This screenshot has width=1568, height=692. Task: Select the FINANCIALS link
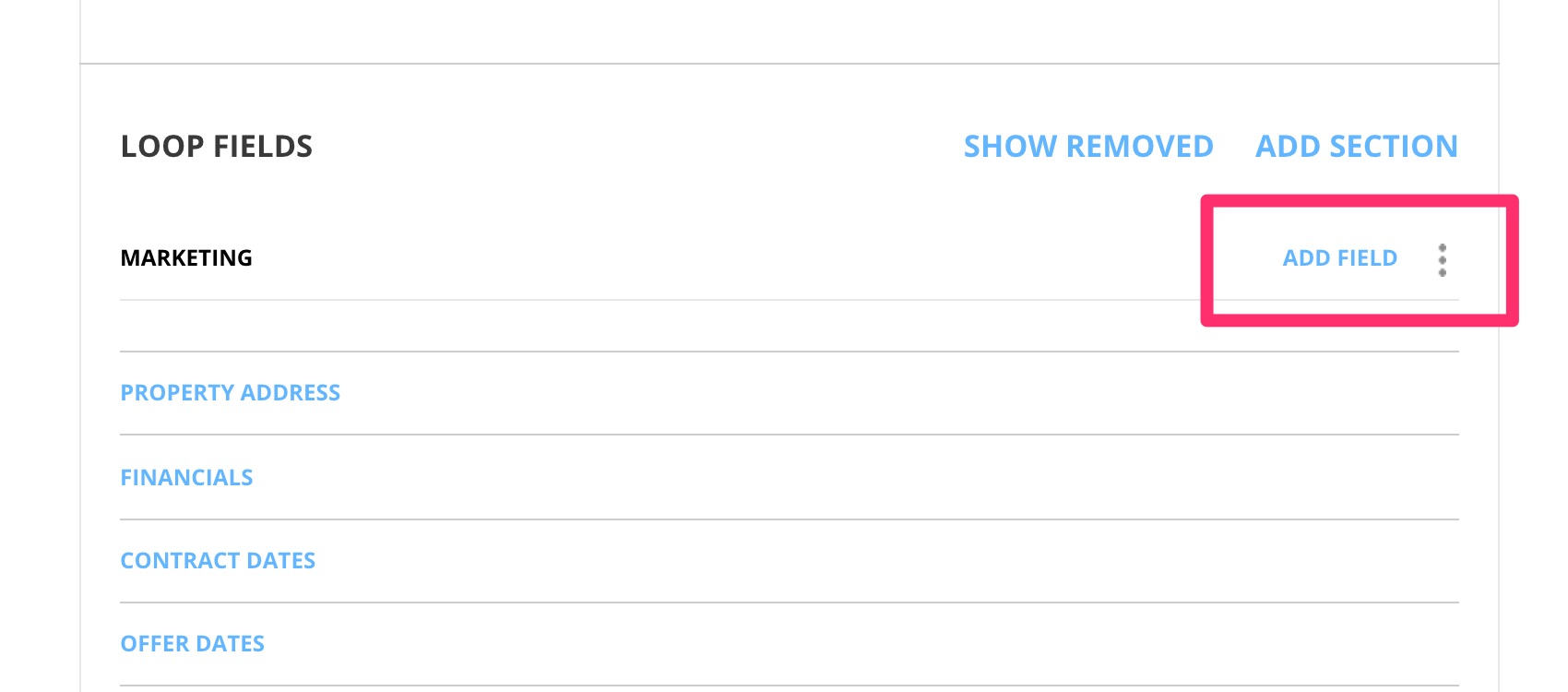(x=186, y=478)
